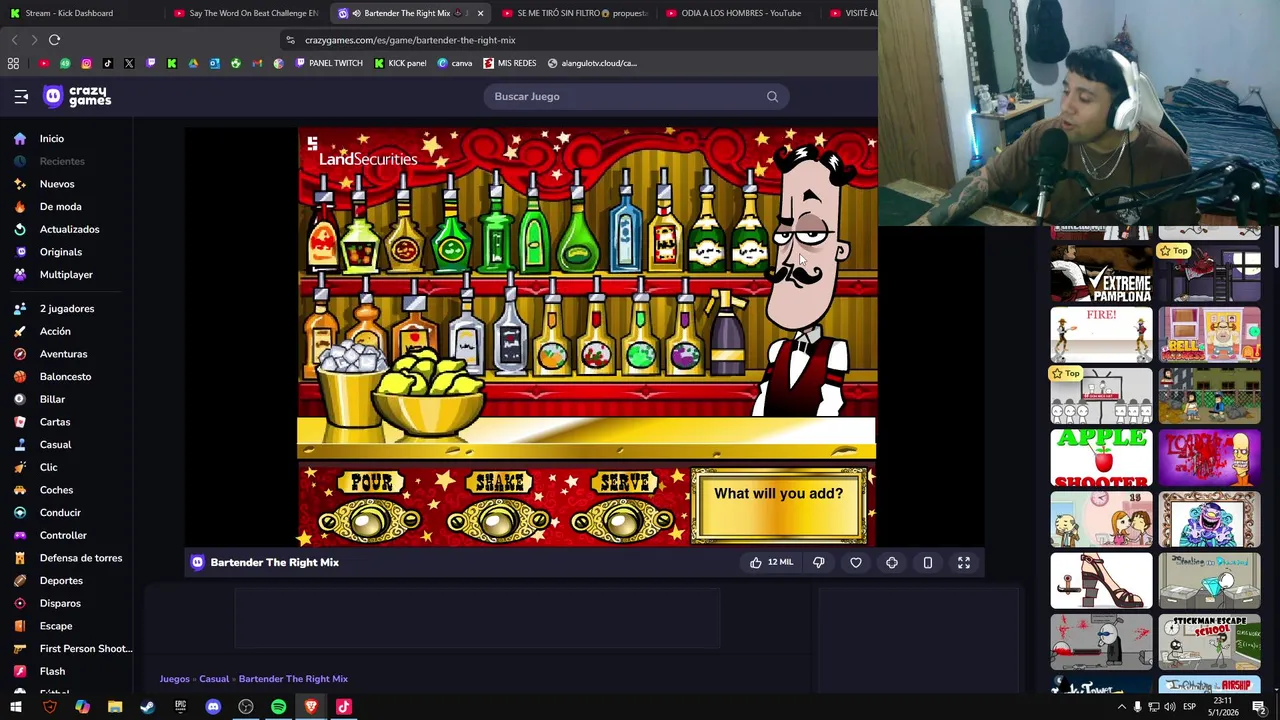The height and width of the screenshot is (720, 1280).
Task: Open Stickman Escape School thumbnail
Action: [x=1209, y=641]
